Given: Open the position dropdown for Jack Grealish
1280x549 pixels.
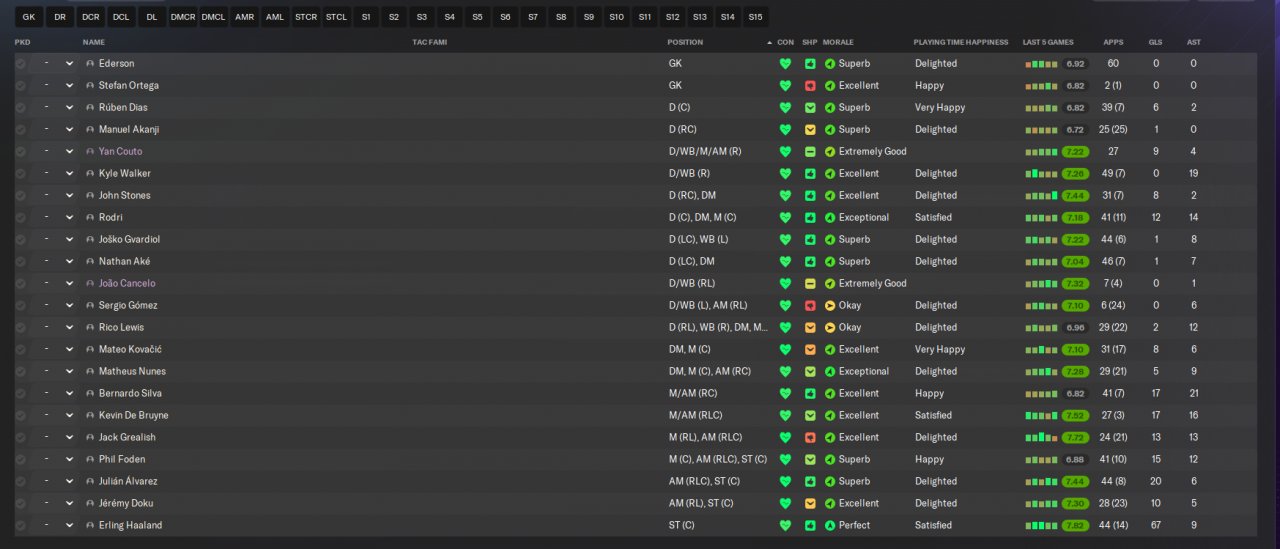Looking at the screenshot, I should [55, 437].
